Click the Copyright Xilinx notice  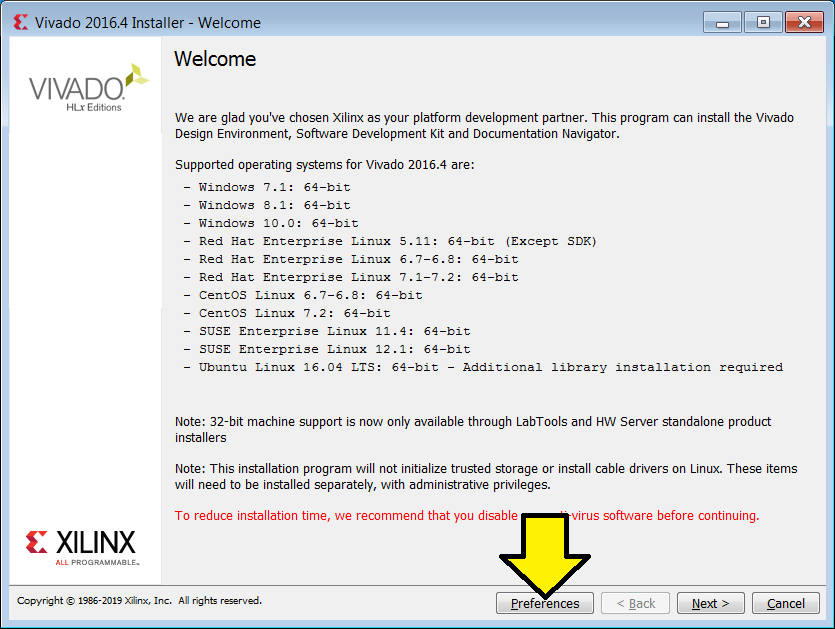pos(140,600)
